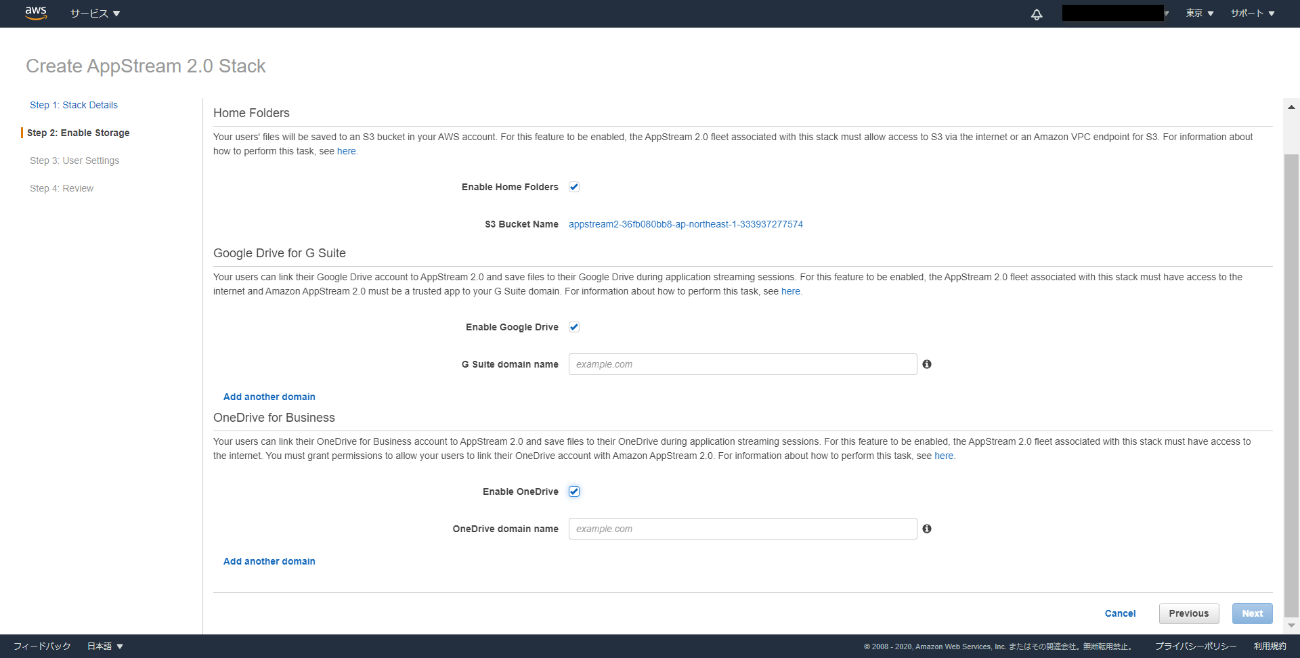
Task: Focus the OneDrive domain name field
Action: coord(743,528)
